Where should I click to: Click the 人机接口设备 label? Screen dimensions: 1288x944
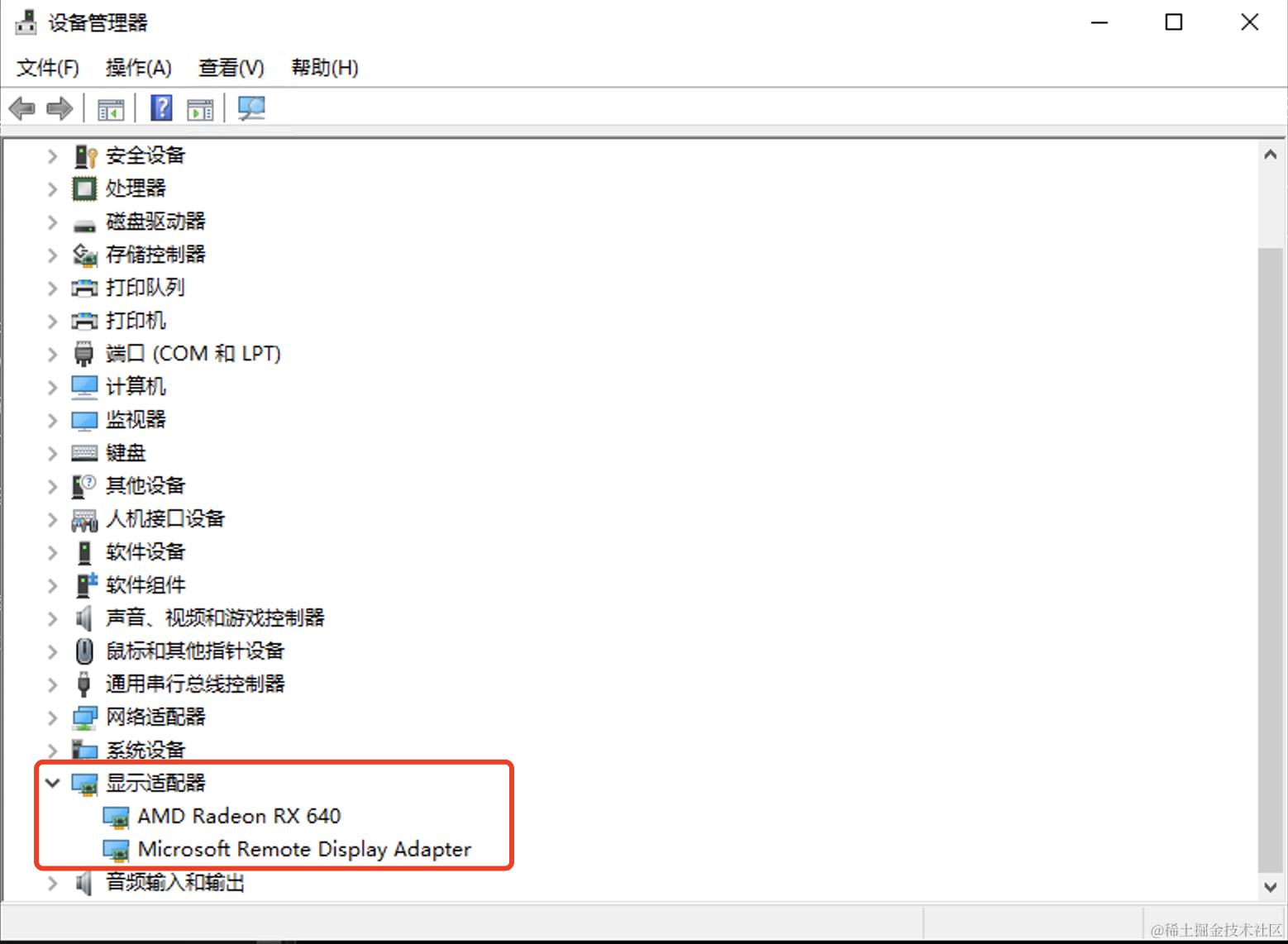pos(165,518)
